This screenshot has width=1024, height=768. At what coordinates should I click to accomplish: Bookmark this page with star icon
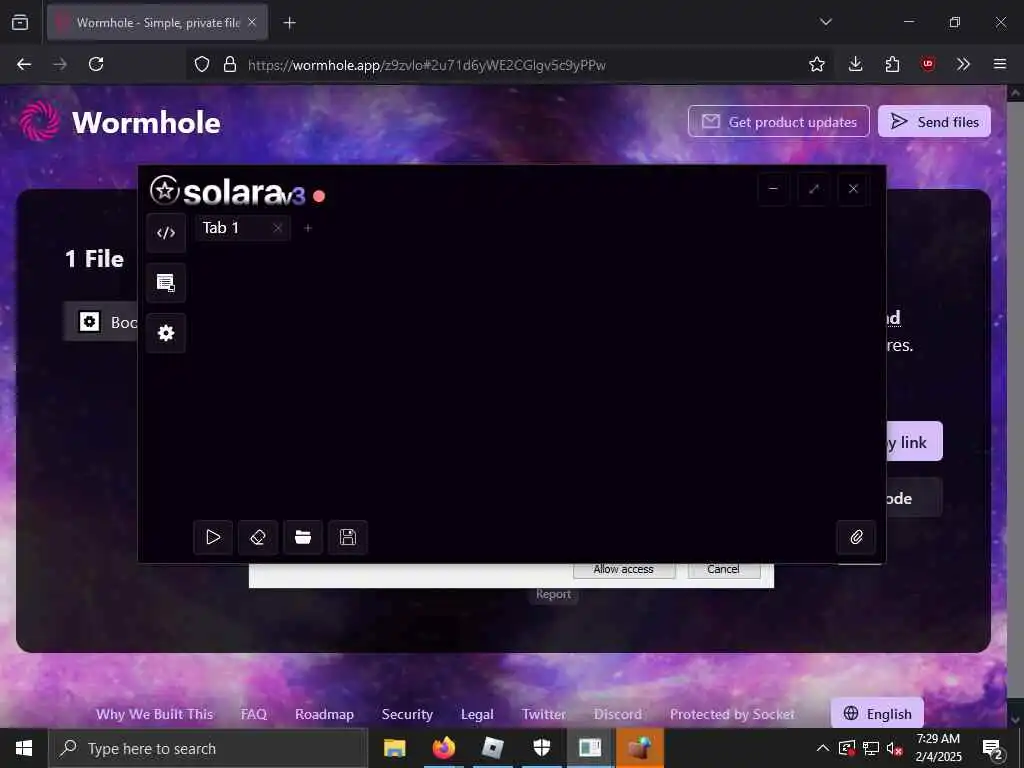pos(816,64)
